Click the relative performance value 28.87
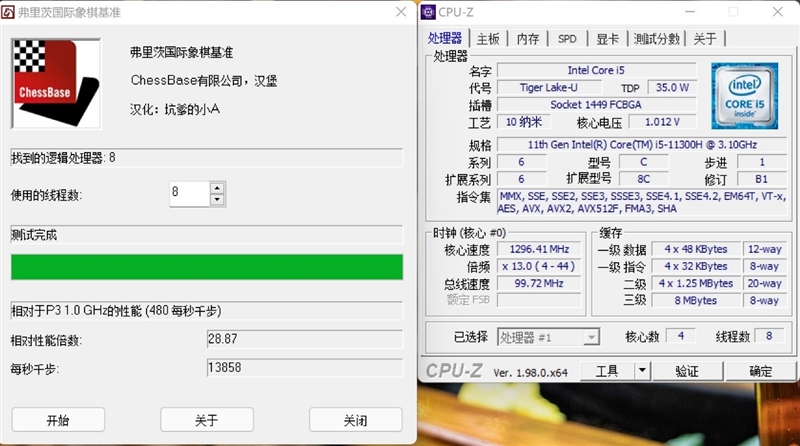800x446 pixels. pyautogui.click(x=305, y=339)
